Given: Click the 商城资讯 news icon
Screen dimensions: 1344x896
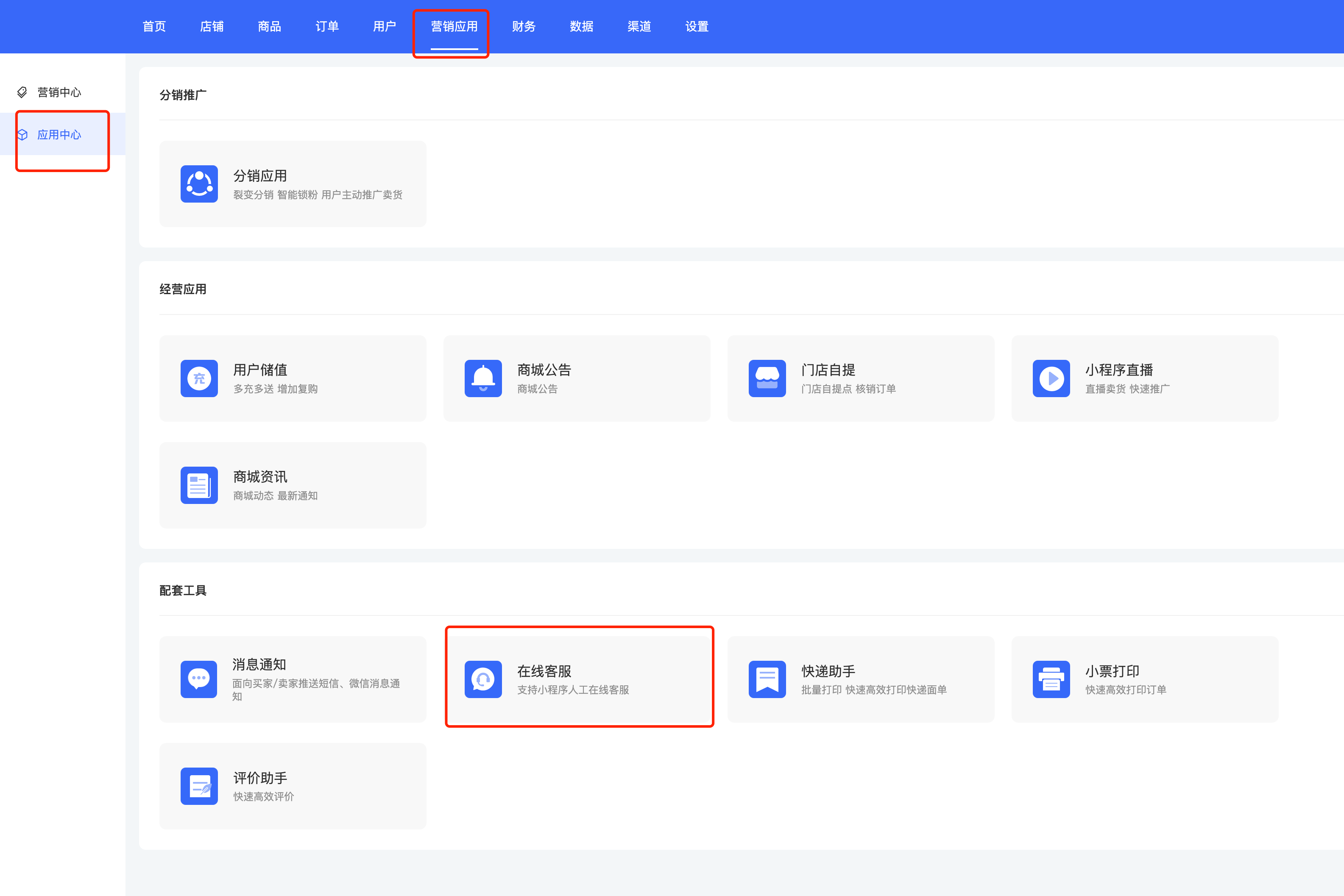Looking at the screenshot, I should (199, 485).
